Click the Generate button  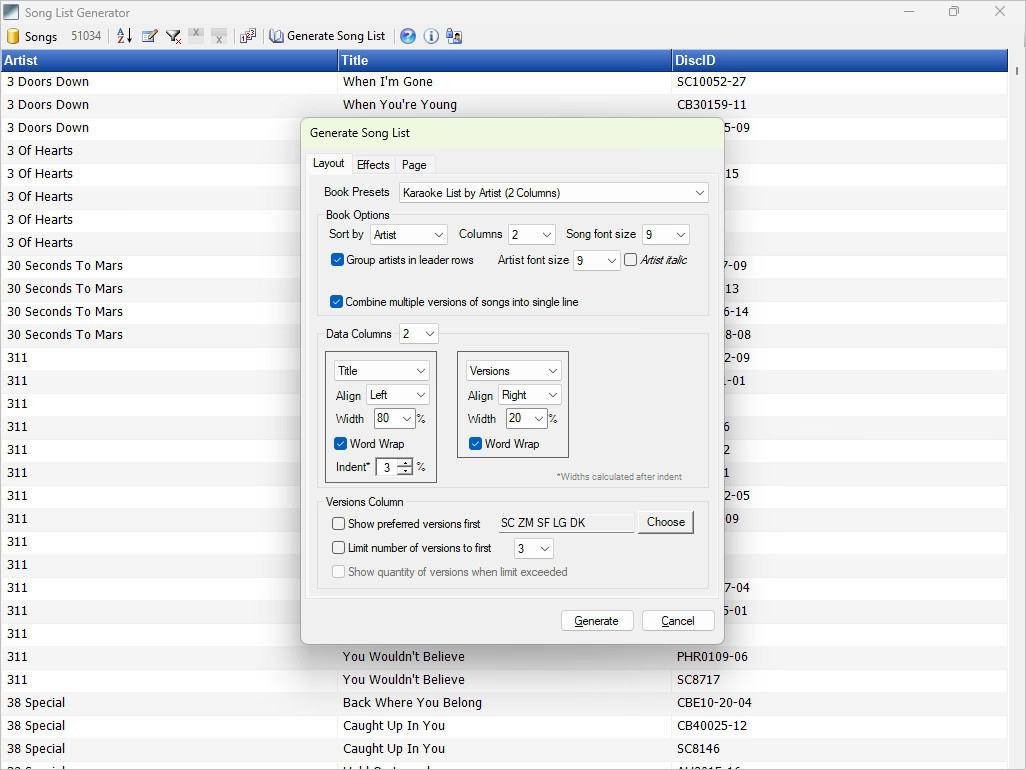597,621
